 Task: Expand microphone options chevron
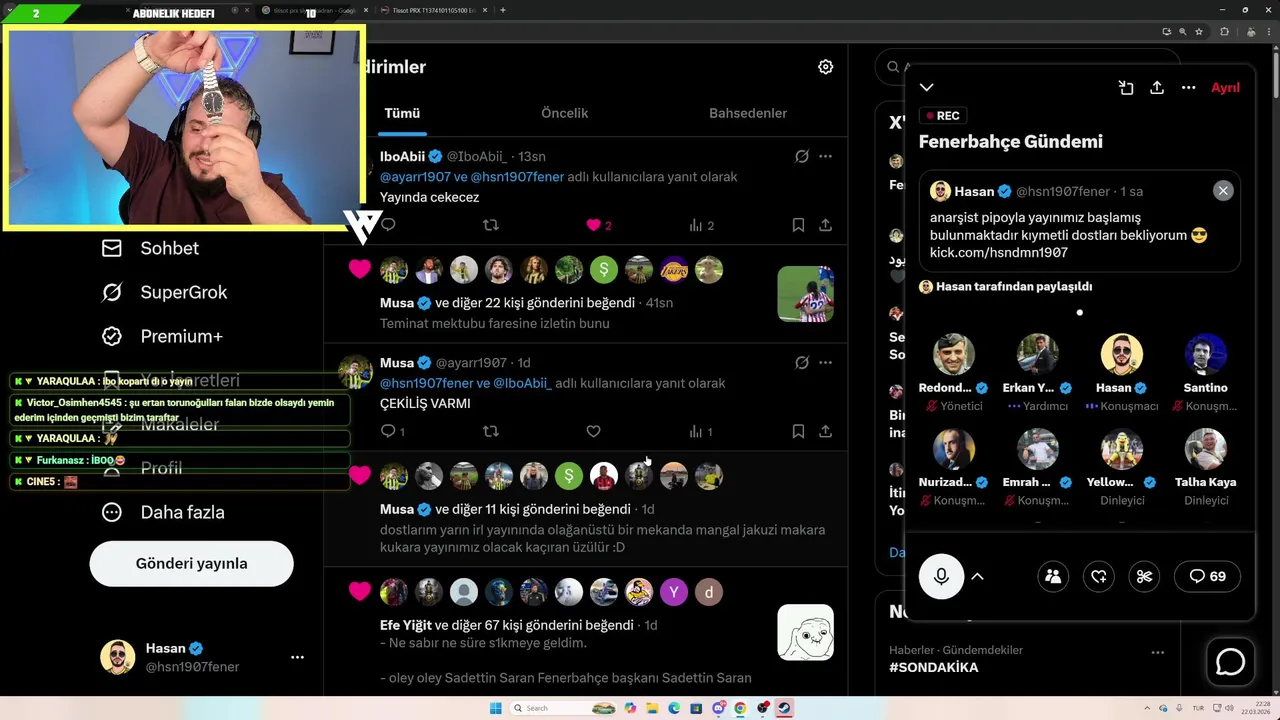[x=977, y=576]
